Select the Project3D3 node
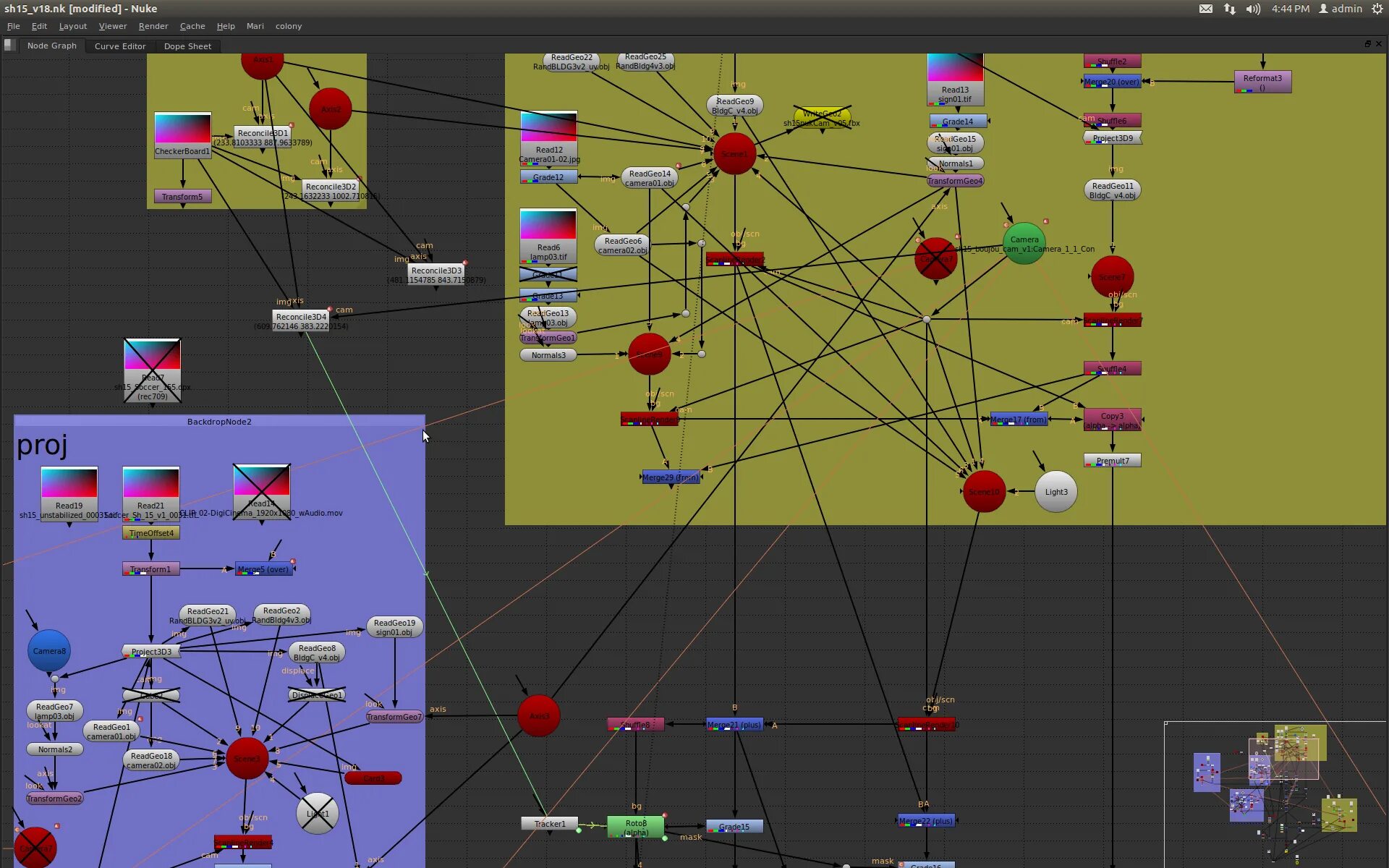This screenshot has height=868, width=1389. click(151, 651)
